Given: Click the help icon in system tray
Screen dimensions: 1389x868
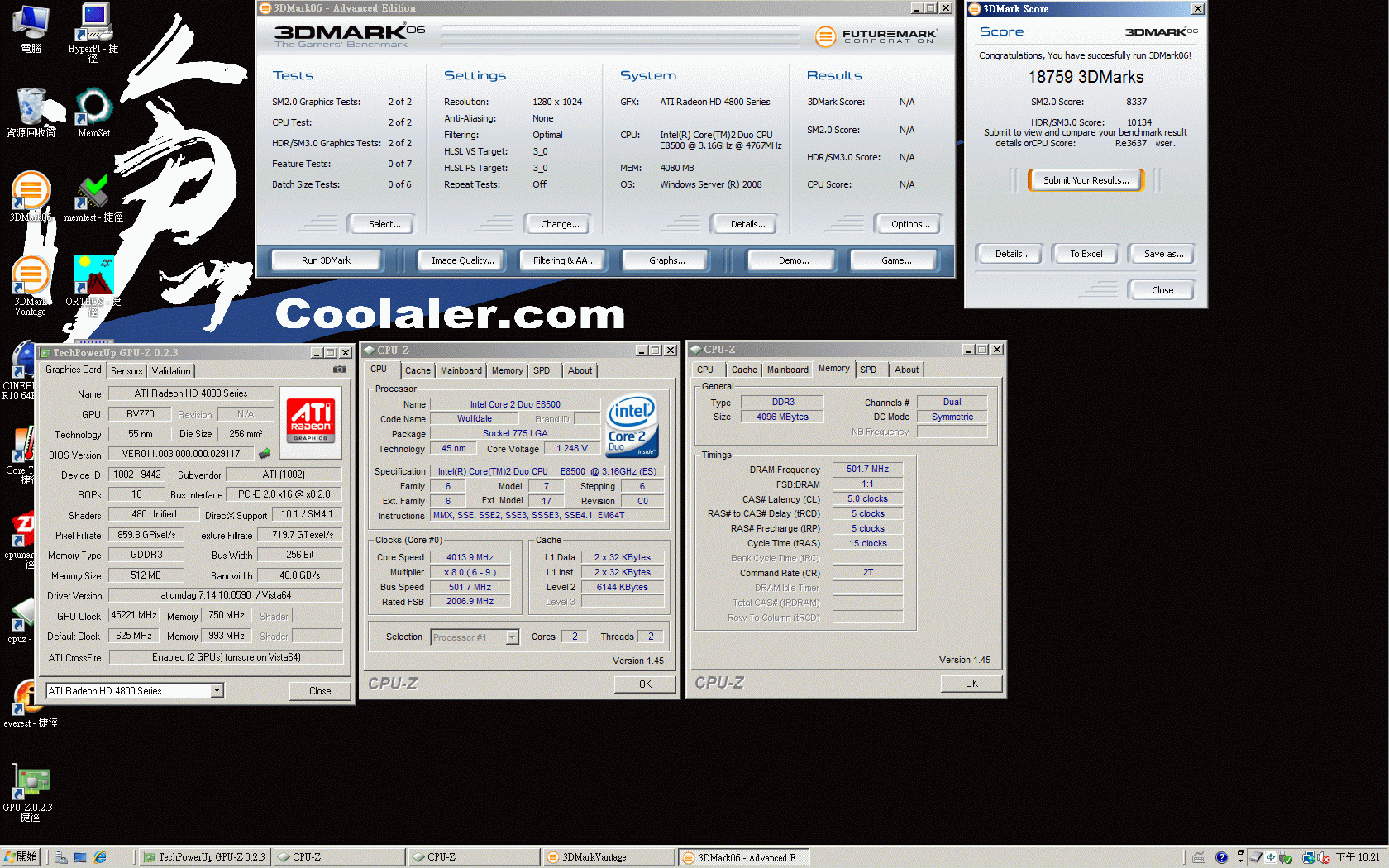Looking at the screenshot, I should [1221, 857].
